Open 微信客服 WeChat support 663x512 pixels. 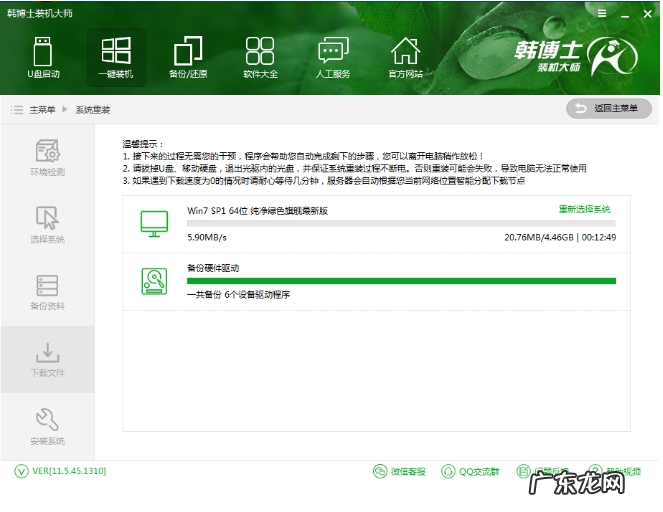click(399, 471)
